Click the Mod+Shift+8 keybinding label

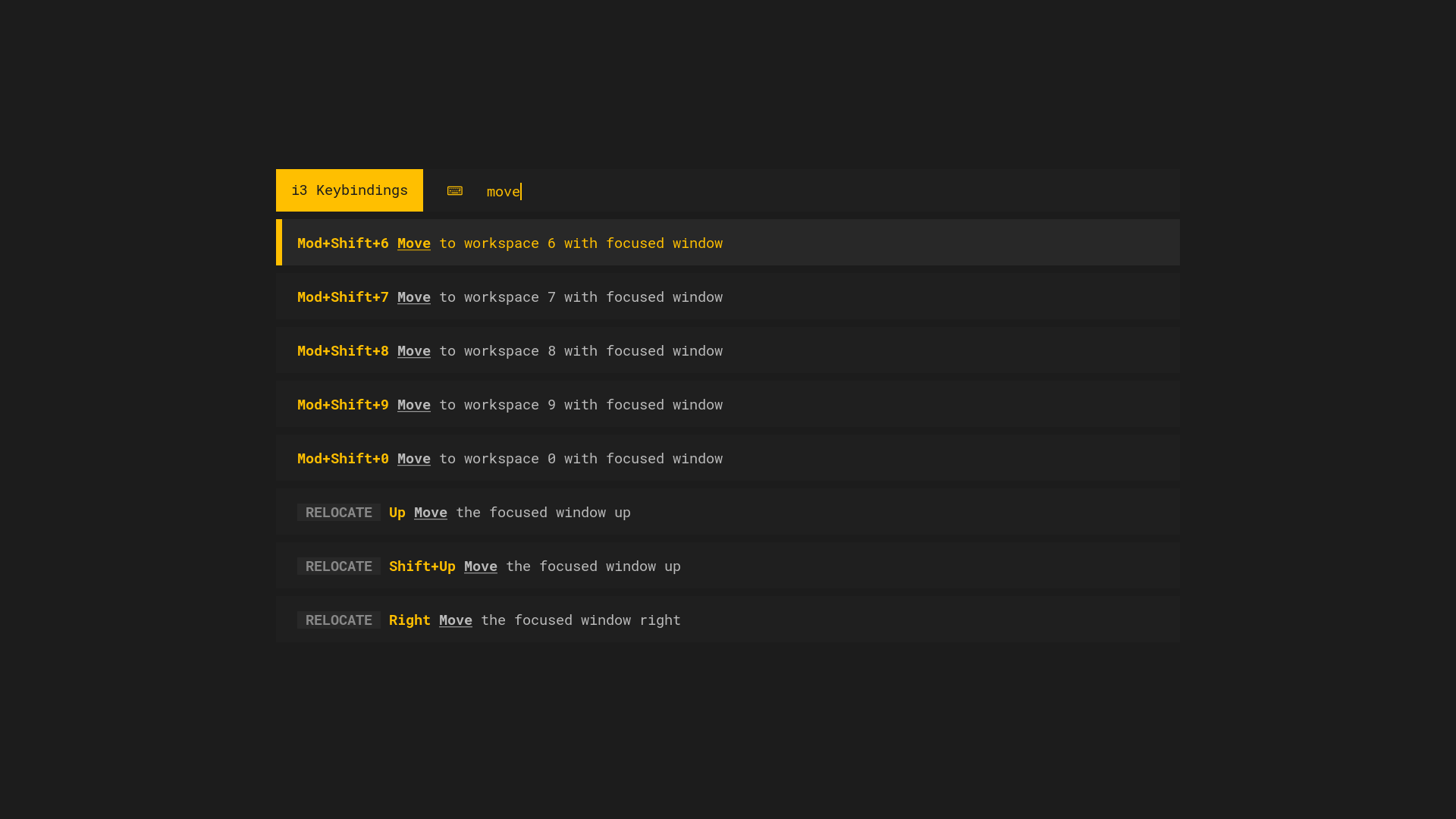[342, 351]
